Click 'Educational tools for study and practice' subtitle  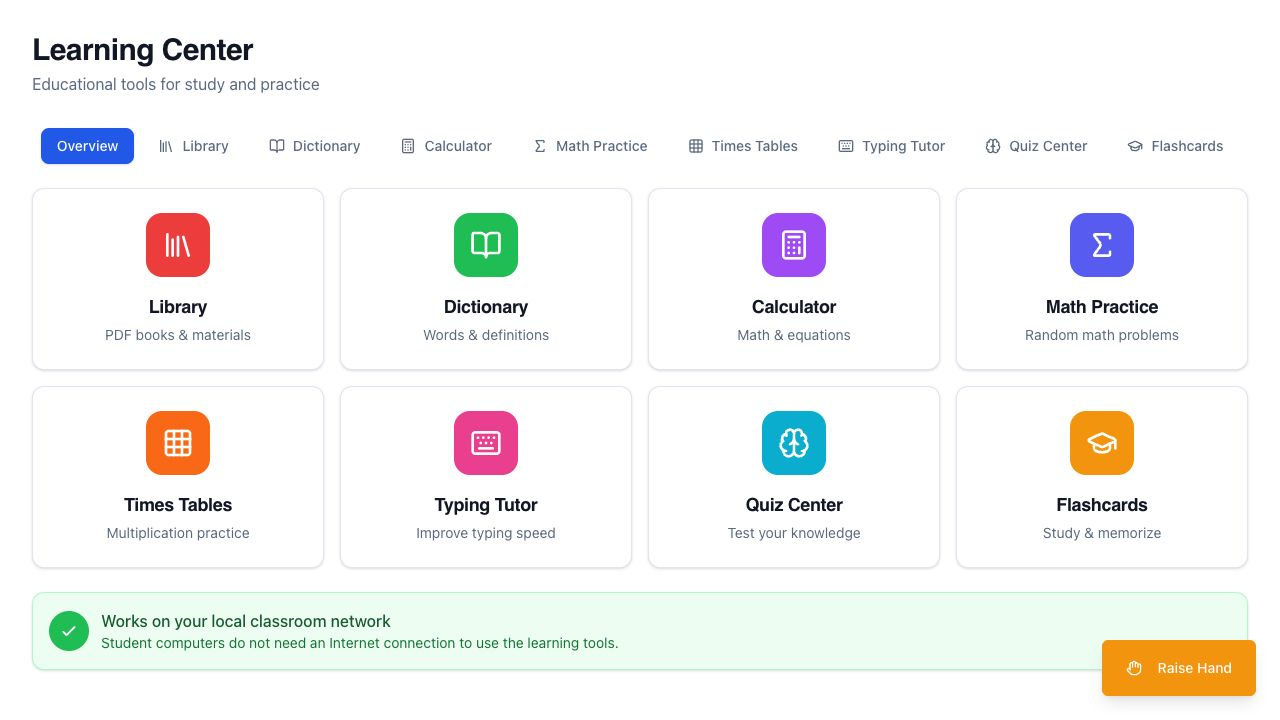pyautogui.click(x=176, y=84)
